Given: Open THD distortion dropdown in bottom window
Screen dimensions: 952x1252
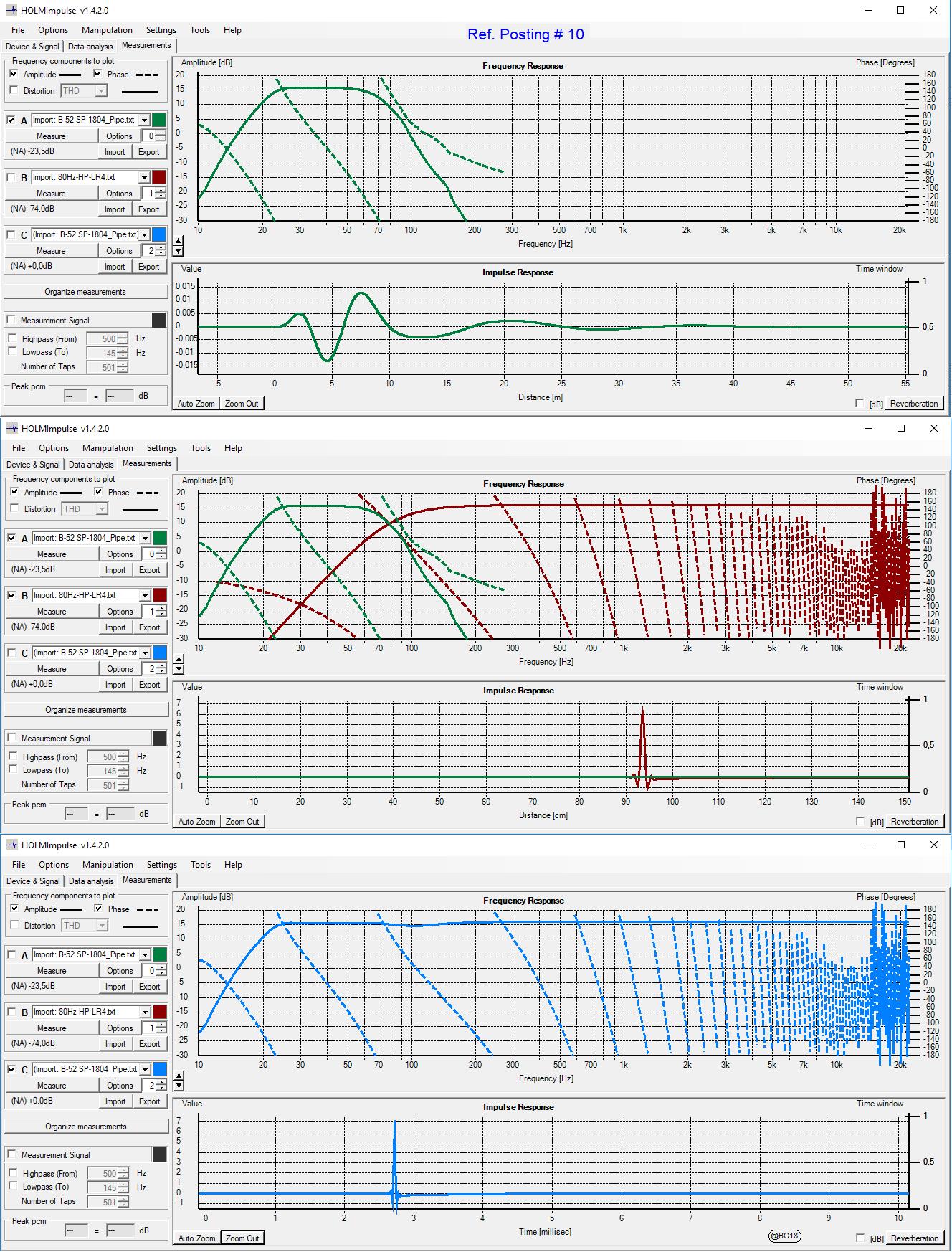Looking at the screenshot, I should click(x=102, y=926).
